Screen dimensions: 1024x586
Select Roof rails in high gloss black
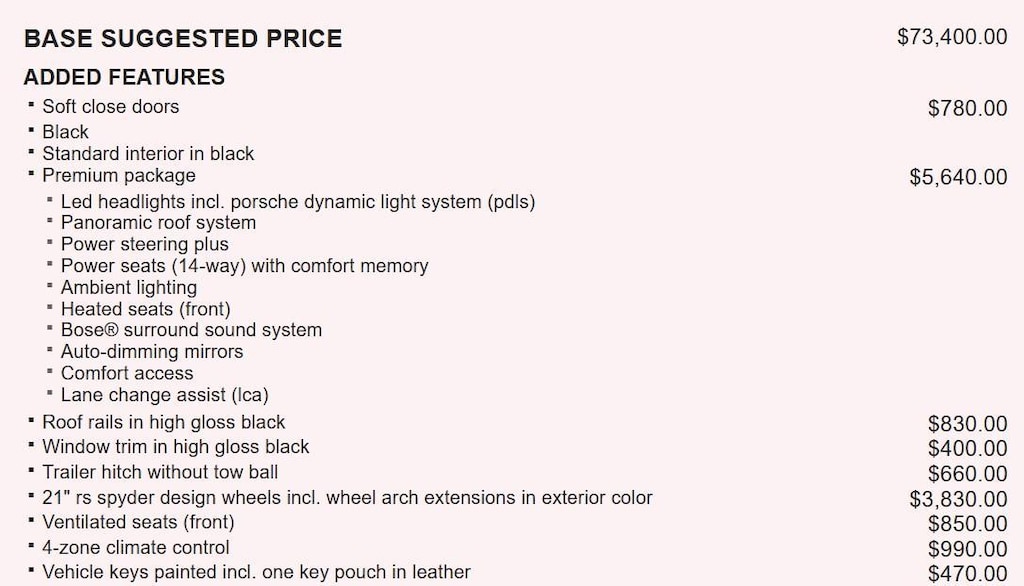click(163, 422)
